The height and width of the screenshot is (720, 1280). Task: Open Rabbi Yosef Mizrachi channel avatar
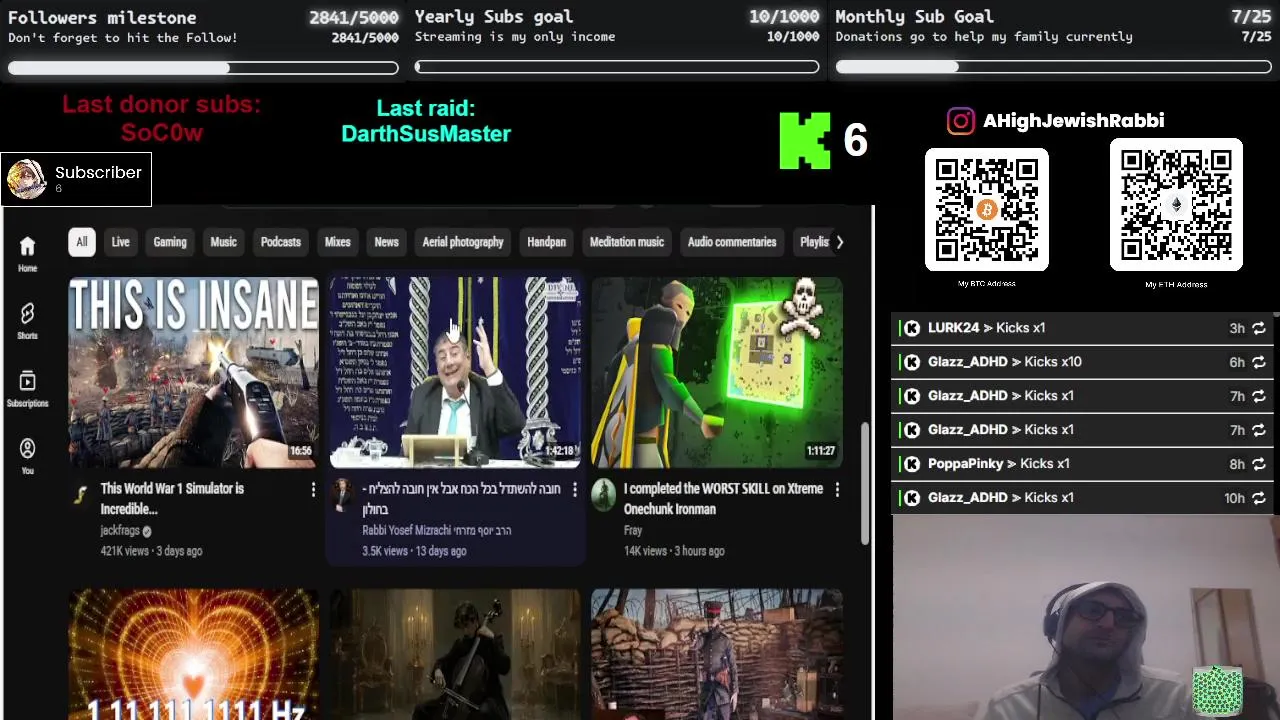point(342,494)
